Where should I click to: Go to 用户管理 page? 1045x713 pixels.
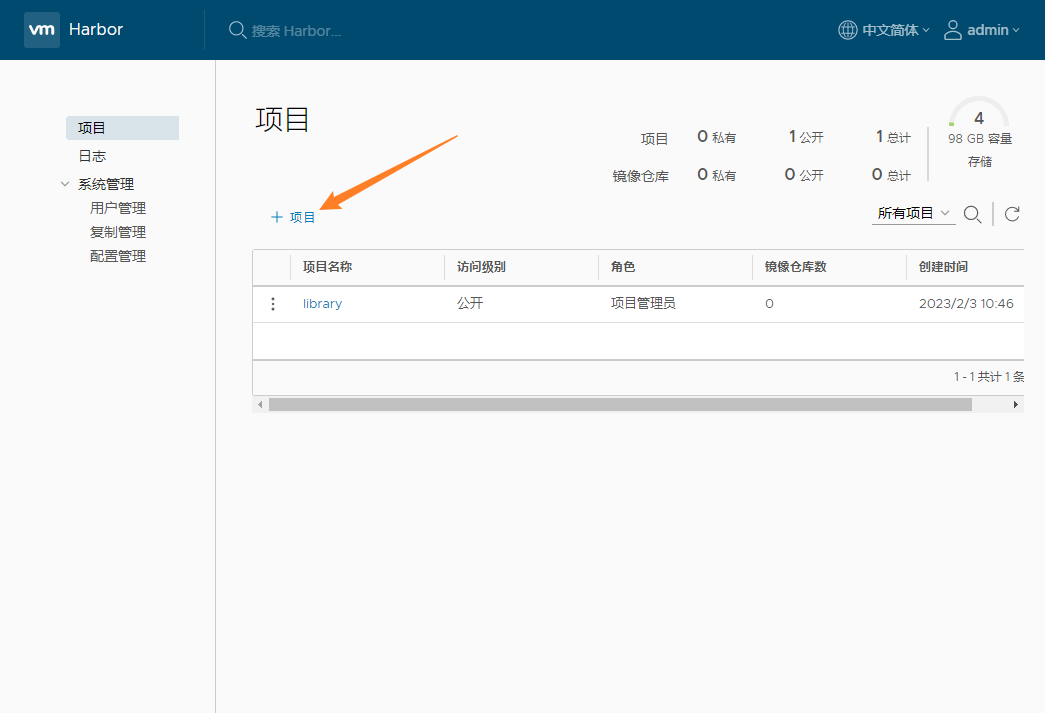pos(118,208)
